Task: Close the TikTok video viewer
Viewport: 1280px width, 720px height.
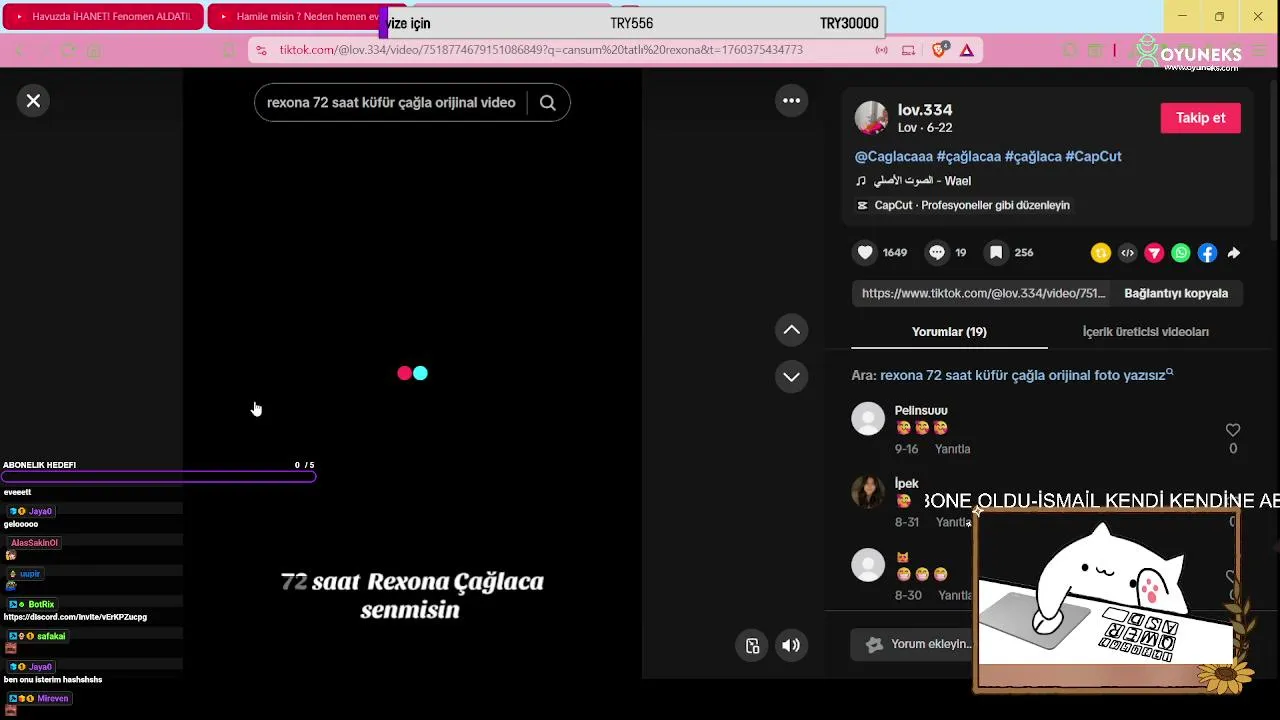Action: pyautogui.click(x=33, y=101)
